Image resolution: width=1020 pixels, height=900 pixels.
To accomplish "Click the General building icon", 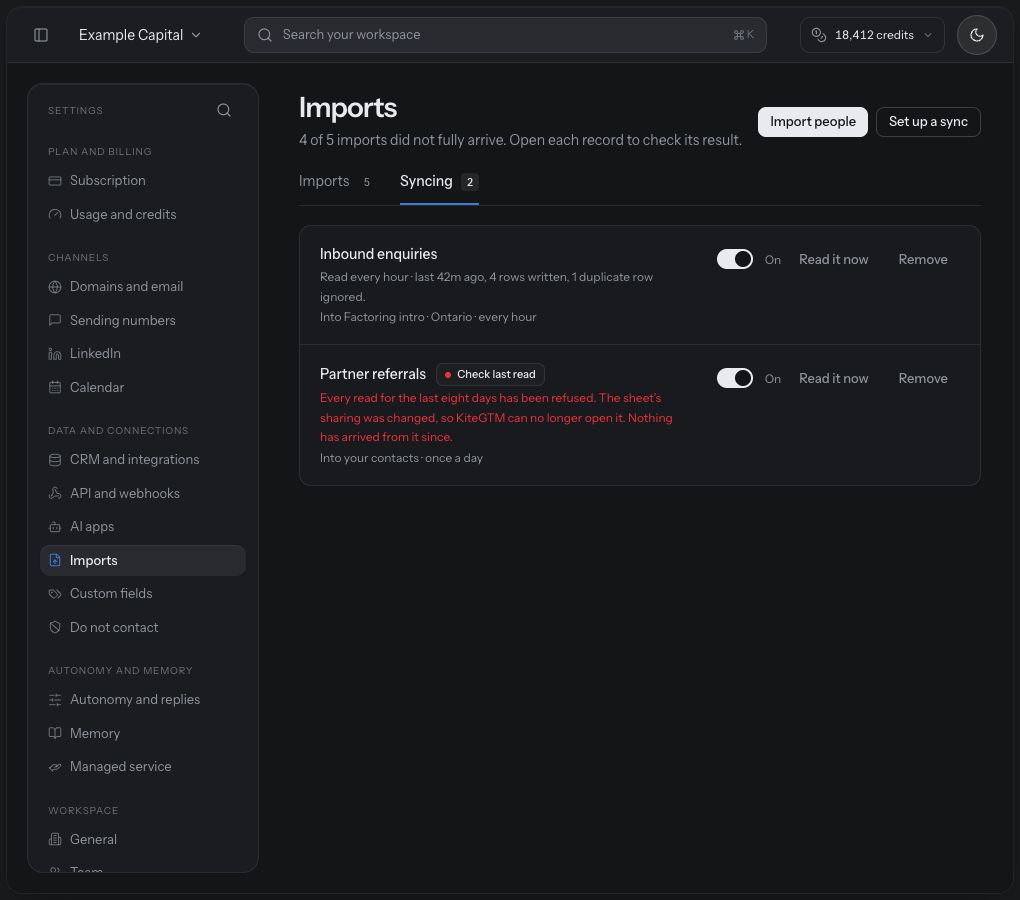I will (x=55, y=840).
